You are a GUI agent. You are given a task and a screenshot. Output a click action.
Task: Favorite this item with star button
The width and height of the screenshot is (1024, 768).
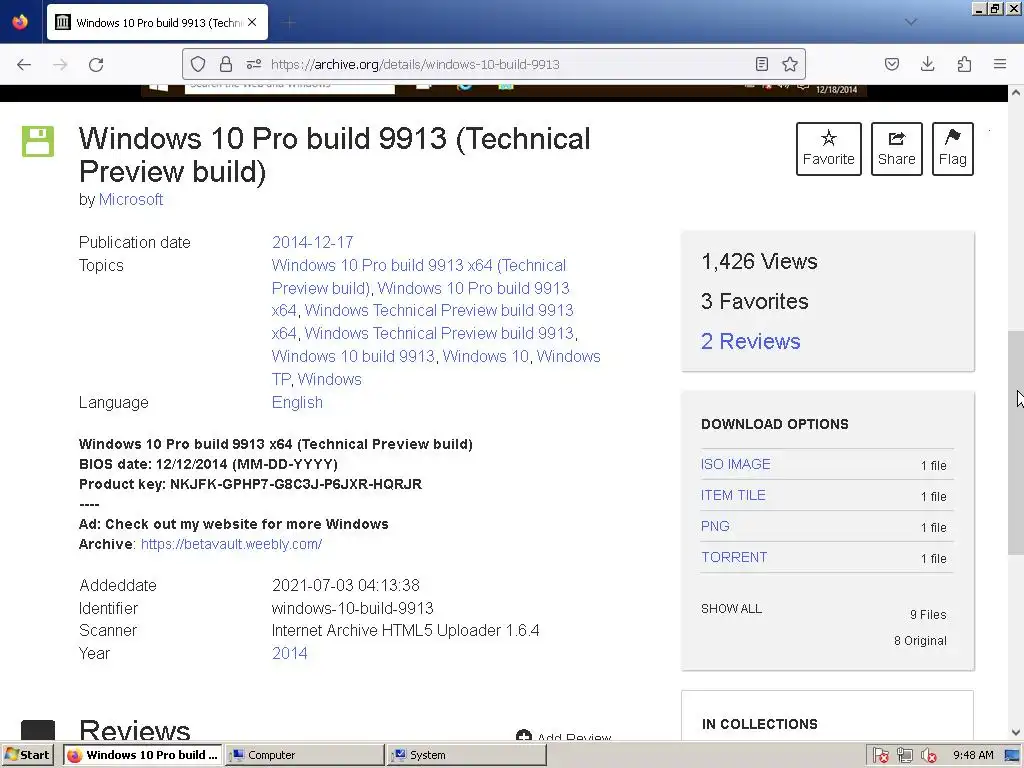point(829,149)
